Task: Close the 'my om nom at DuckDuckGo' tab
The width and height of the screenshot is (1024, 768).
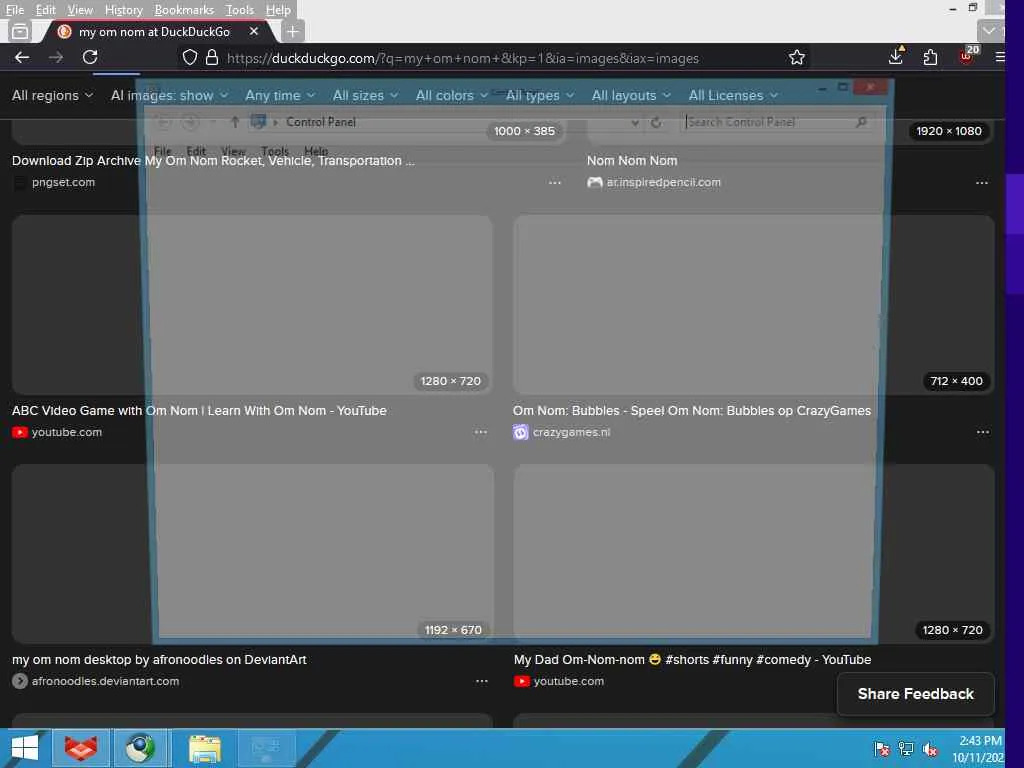Action: click(x=253, y=31)
